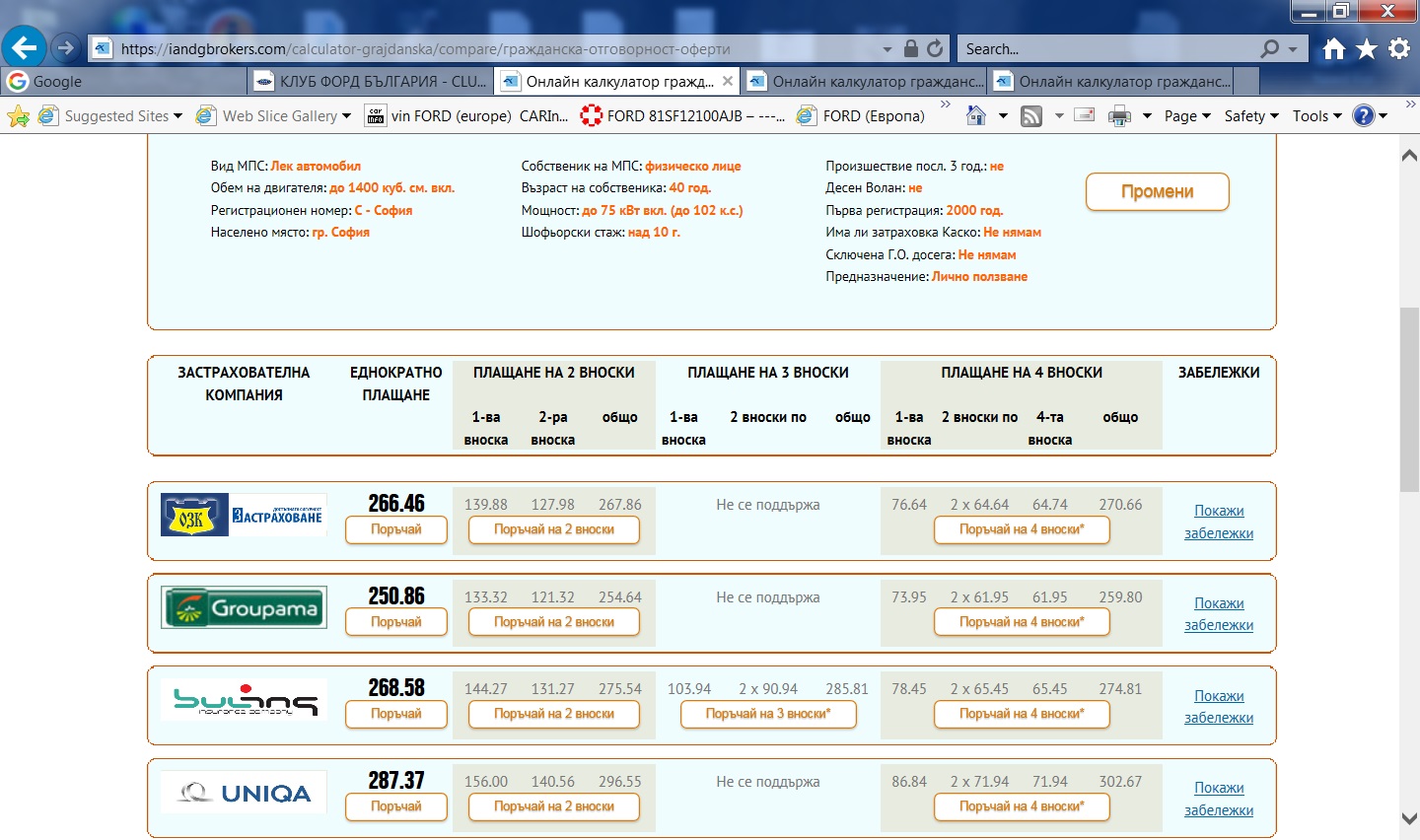
Task: Open the gear settings icon
Action: (x=1398, y=48)
